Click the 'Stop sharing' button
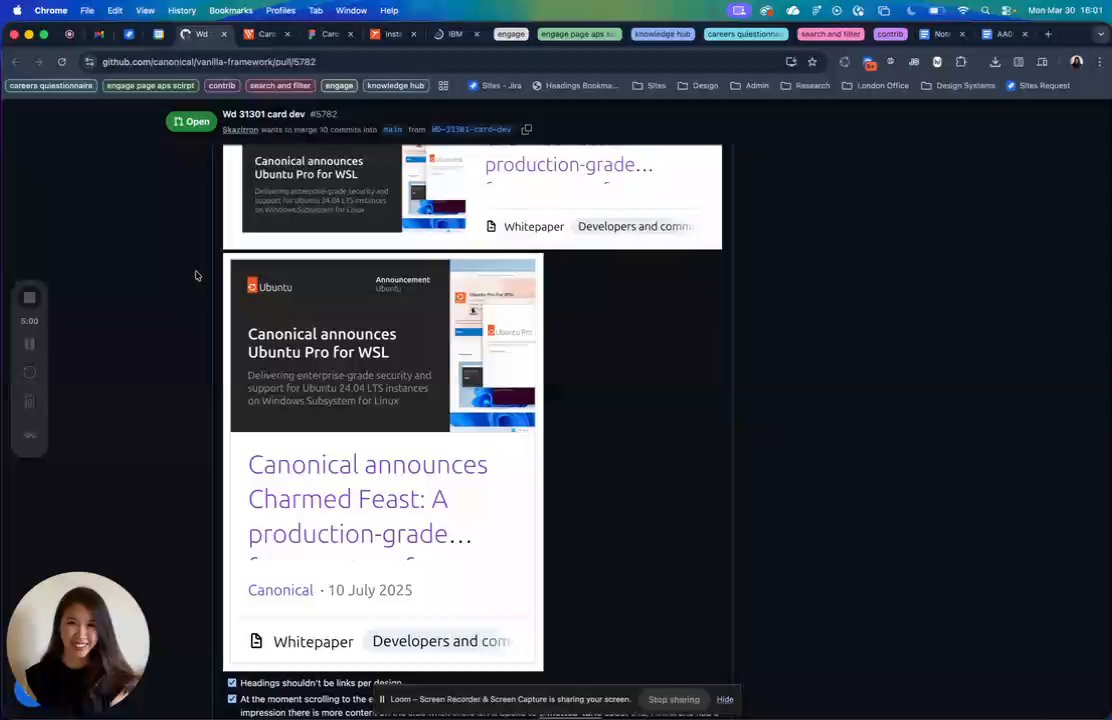Screen dimensions: 1112x720 click(674, 699)
